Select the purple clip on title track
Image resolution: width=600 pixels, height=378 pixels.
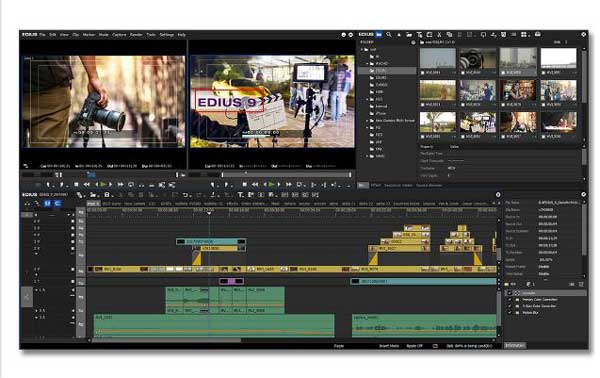(231, 282)
